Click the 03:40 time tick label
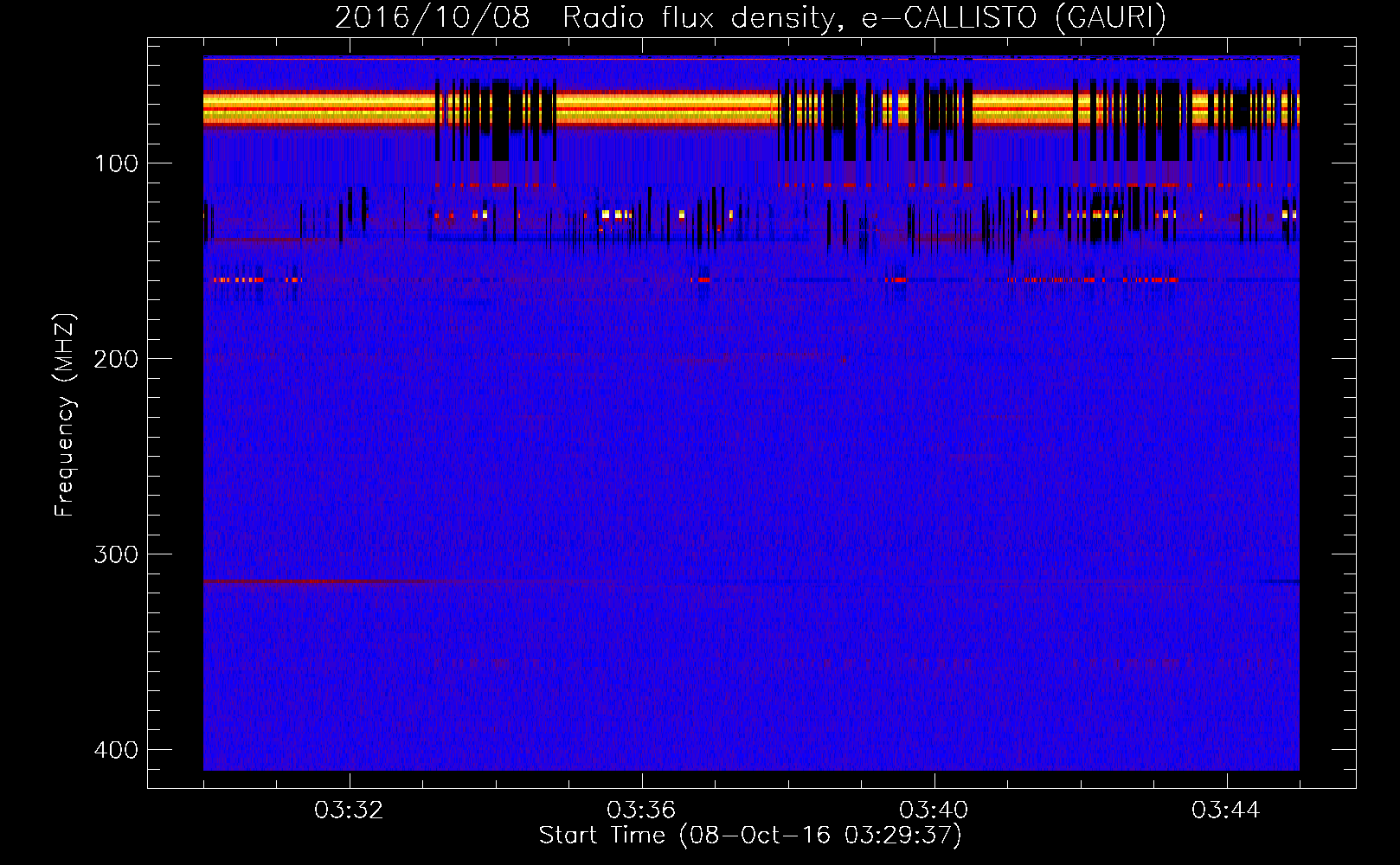Viewport: 1400px width, 865px height. point(934,811)
